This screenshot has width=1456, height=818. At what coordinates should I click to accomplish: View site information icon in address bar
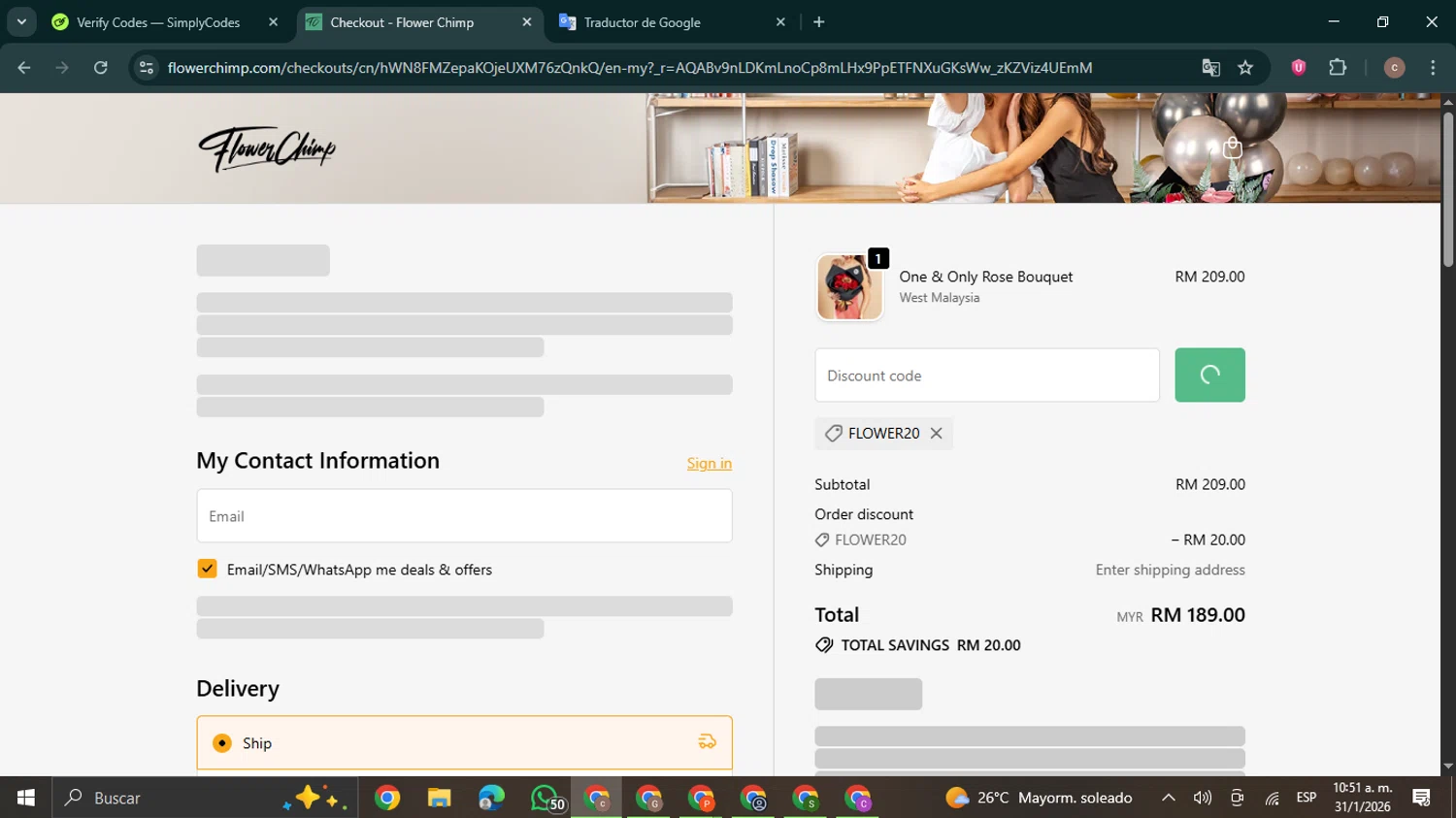[x=147, y=68]
